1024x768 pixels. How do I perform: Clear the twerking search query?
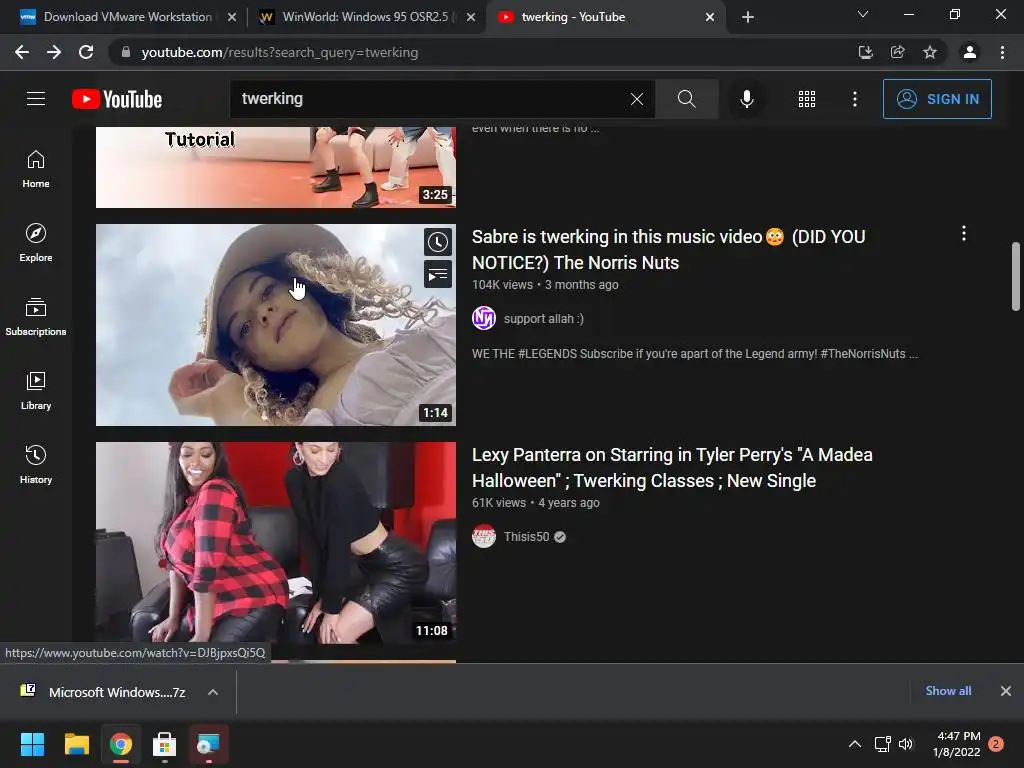pos(637,99)
